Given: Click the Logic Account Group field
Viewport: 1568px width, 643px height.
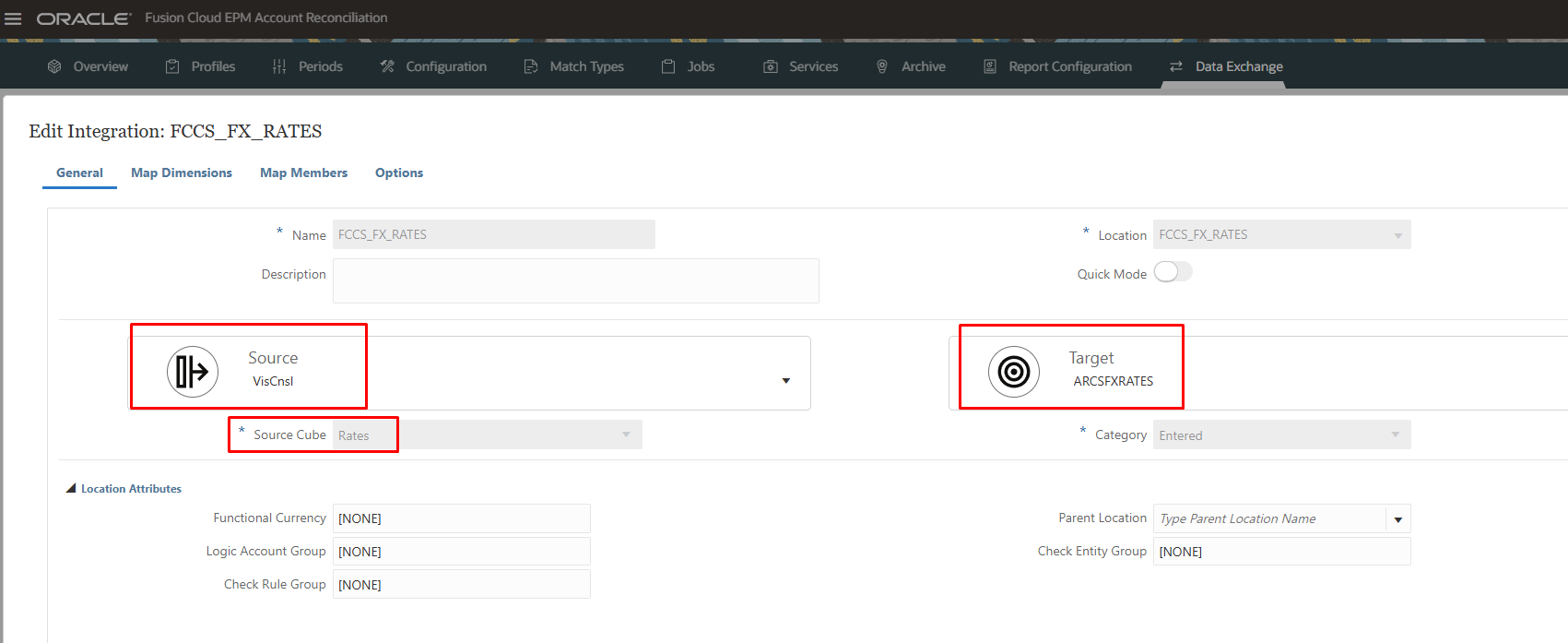Looking at the screenshot, I should 462,552.
